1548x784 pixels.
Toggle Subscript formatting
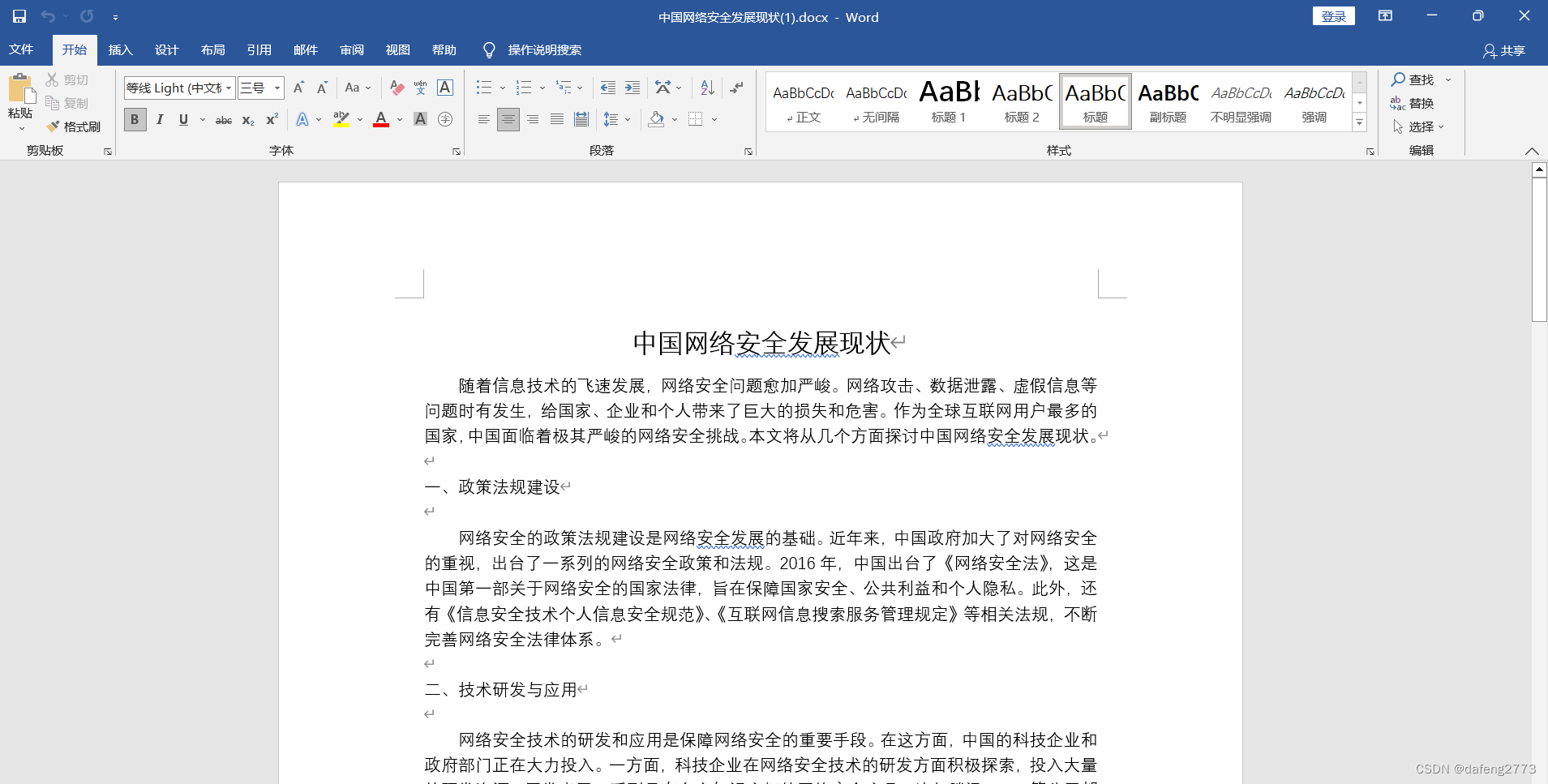point(248,120)
